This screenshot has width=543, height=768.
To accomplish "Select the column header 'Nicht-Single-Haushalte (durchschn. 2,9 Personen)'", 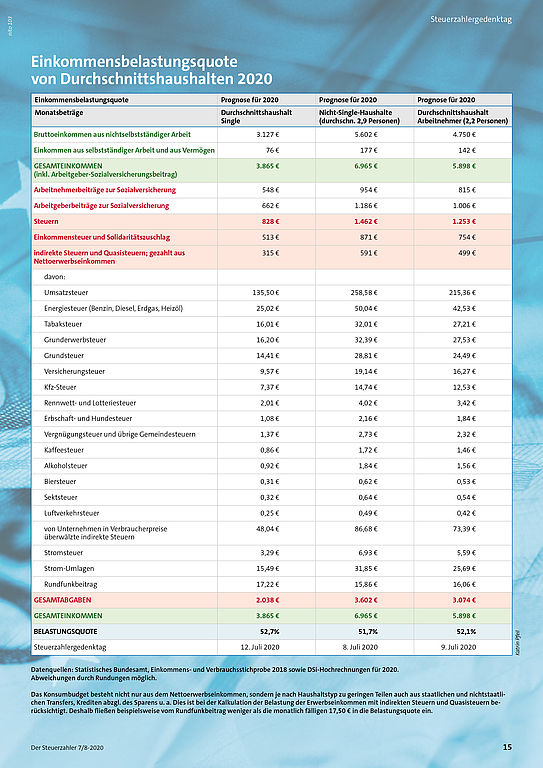I will pyautogui.click(x=360, y=116).
